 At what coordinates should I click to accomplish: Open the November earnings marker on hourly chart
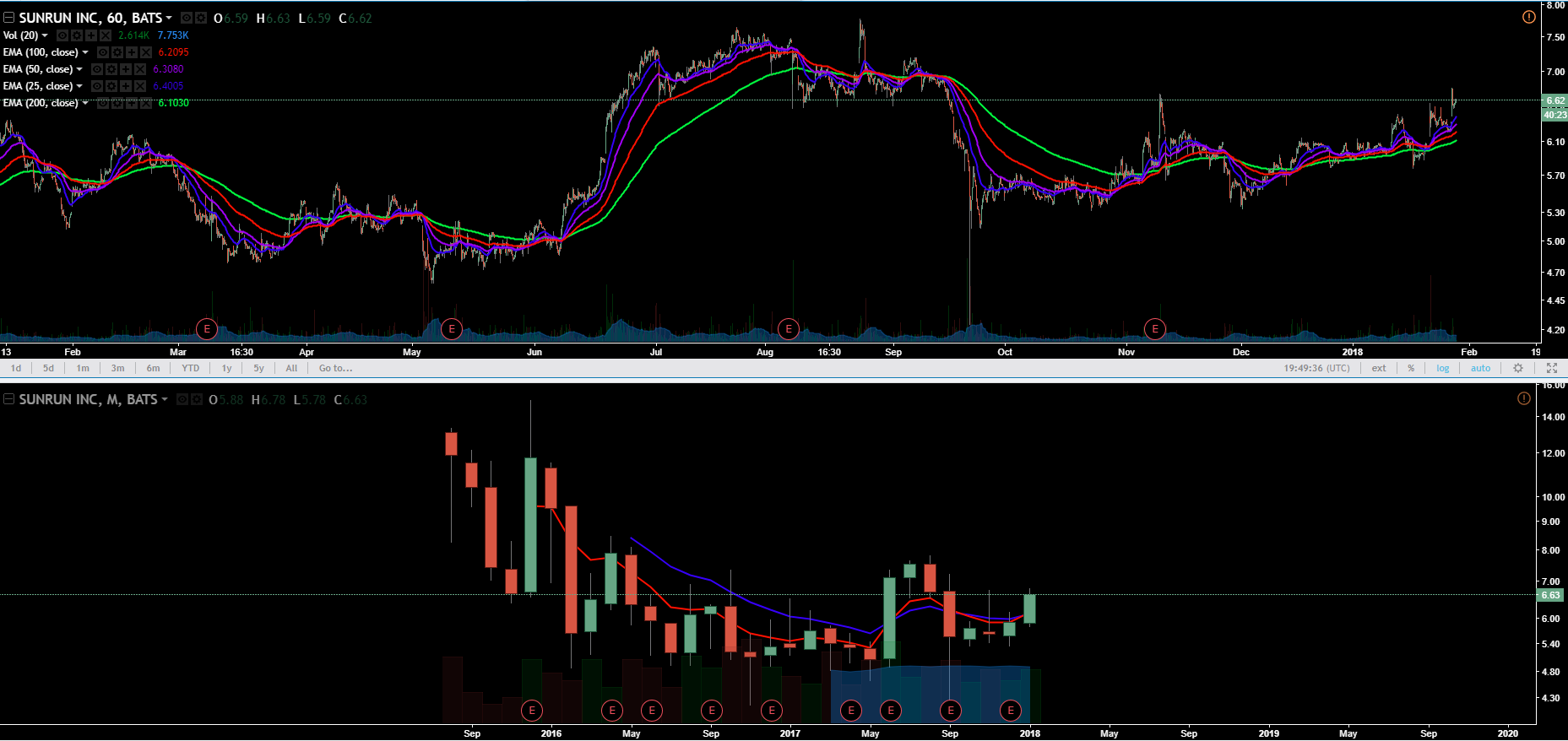tap(1154, 329)
